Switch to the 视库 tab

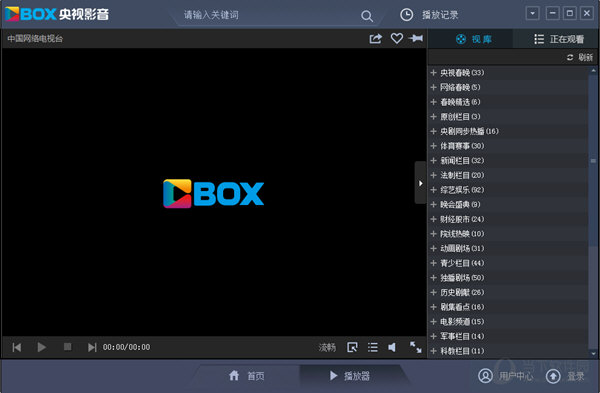coord(470,39)
